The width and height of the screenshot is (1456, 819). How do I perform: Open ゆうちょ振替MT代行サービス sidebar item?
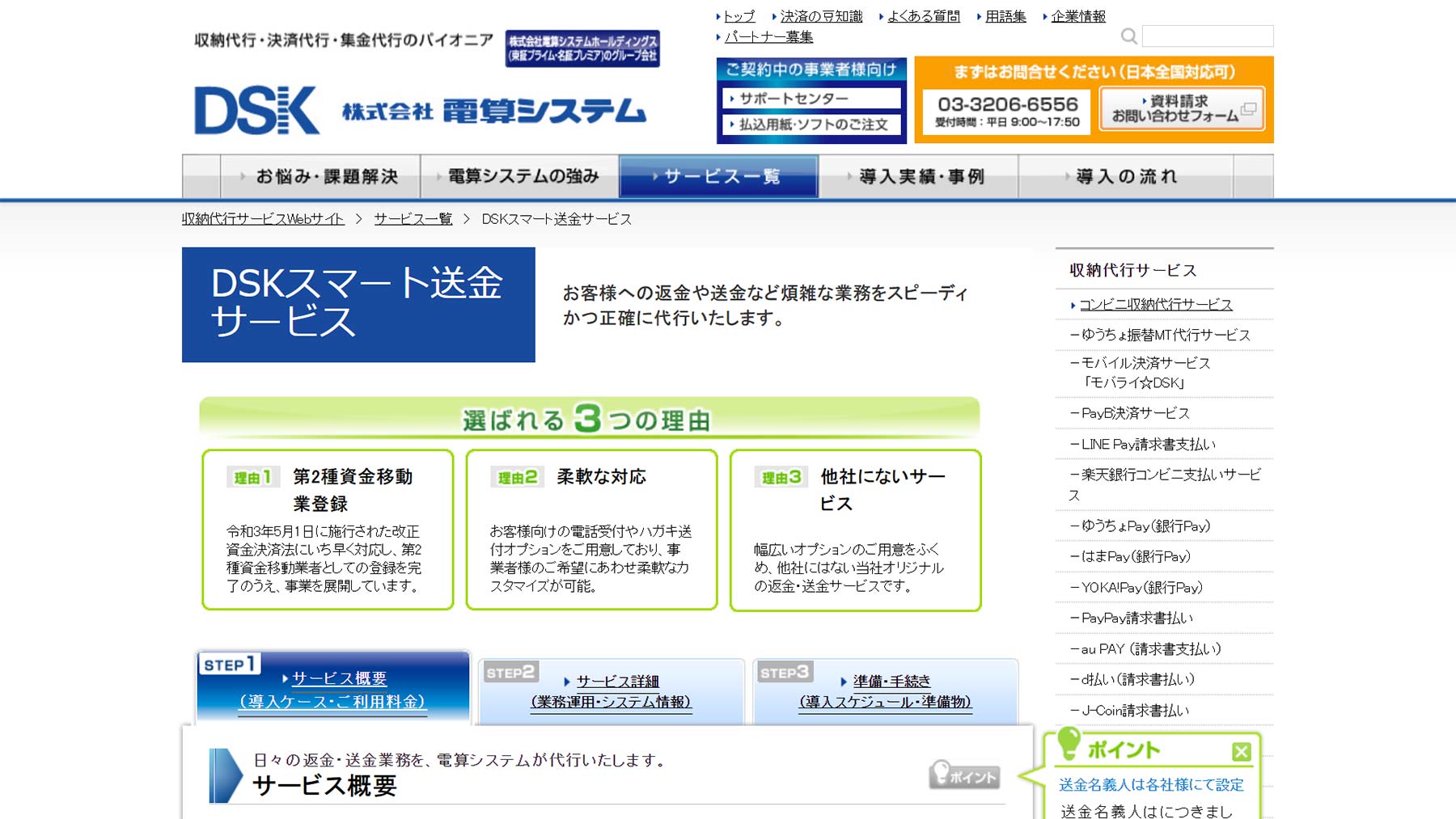pyautogui.click(x=1165, y=335)
